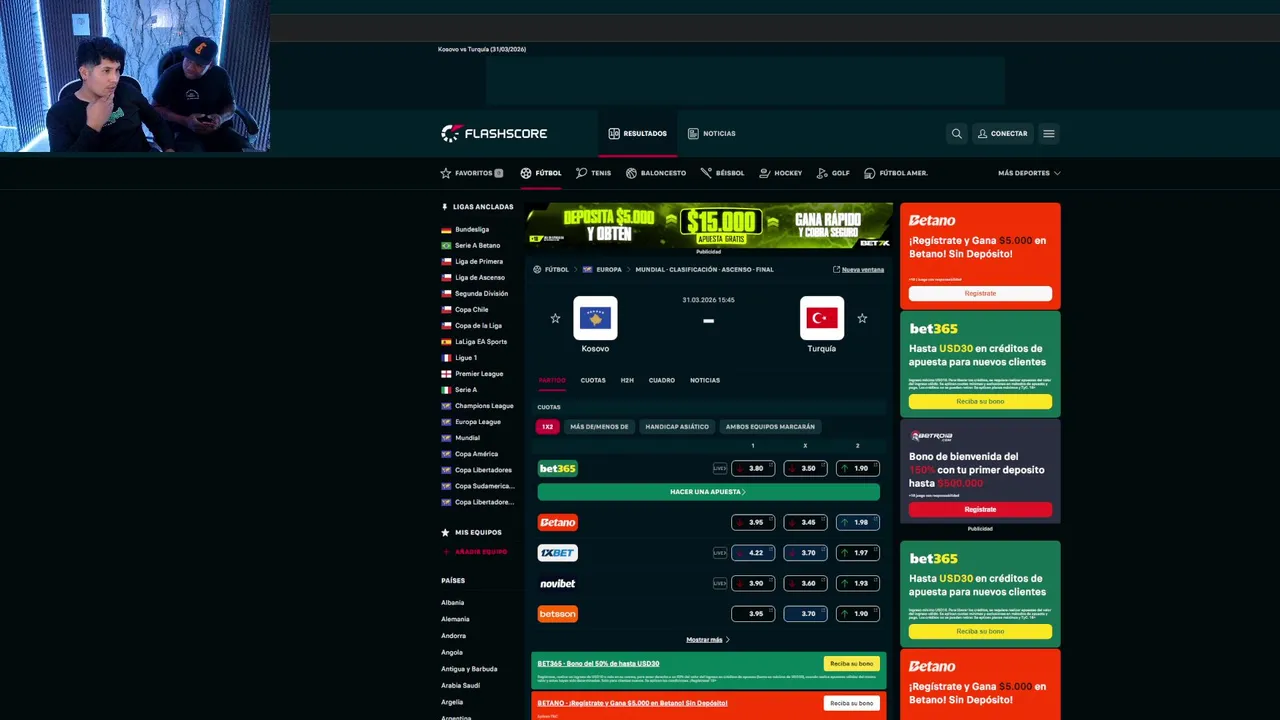1280x720 pixels.
Task: Click the Conectar login button
Action: (x=1003, y=133)
